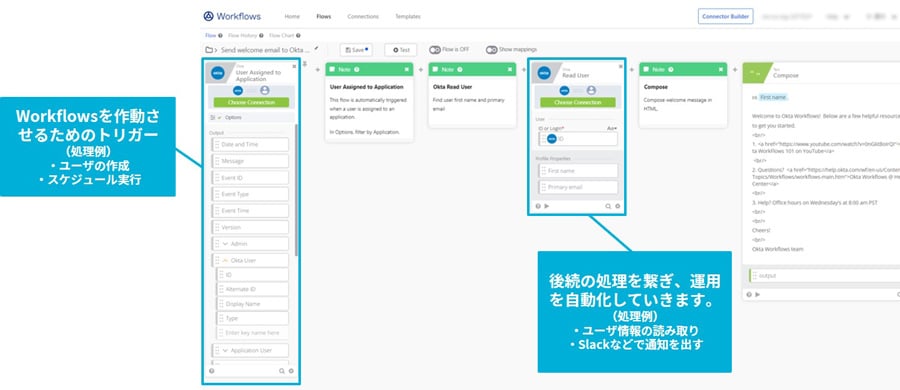Click the help icon on Okta Read User note header
The width and height of the screenshot is (900, 390).
(459, 69)
